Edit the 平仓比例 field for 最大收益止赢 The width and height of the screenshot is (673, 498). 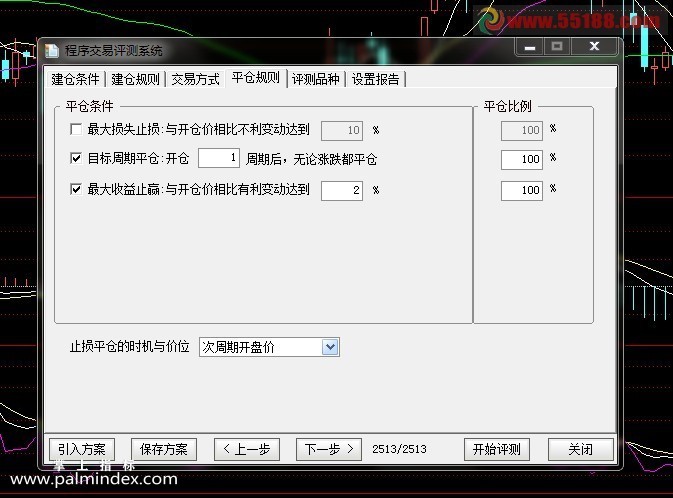(x=522, y=191)
